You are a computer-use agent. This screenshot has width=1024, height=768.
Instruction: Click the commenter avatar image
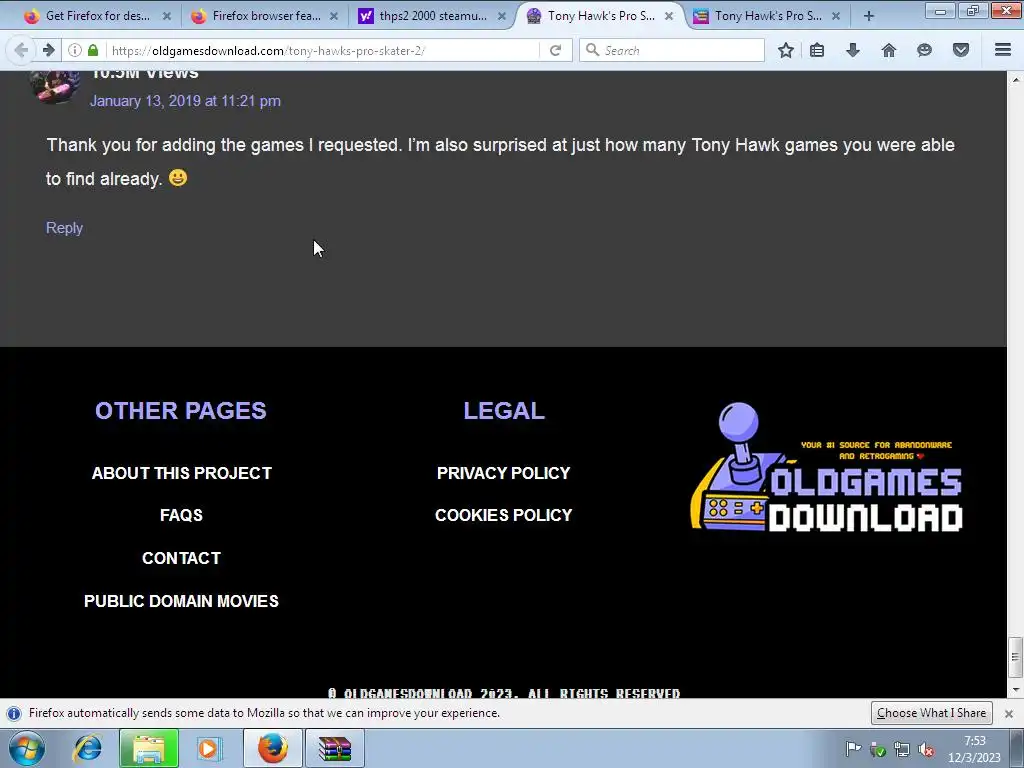pyautogui.click(x=55, y=86)
